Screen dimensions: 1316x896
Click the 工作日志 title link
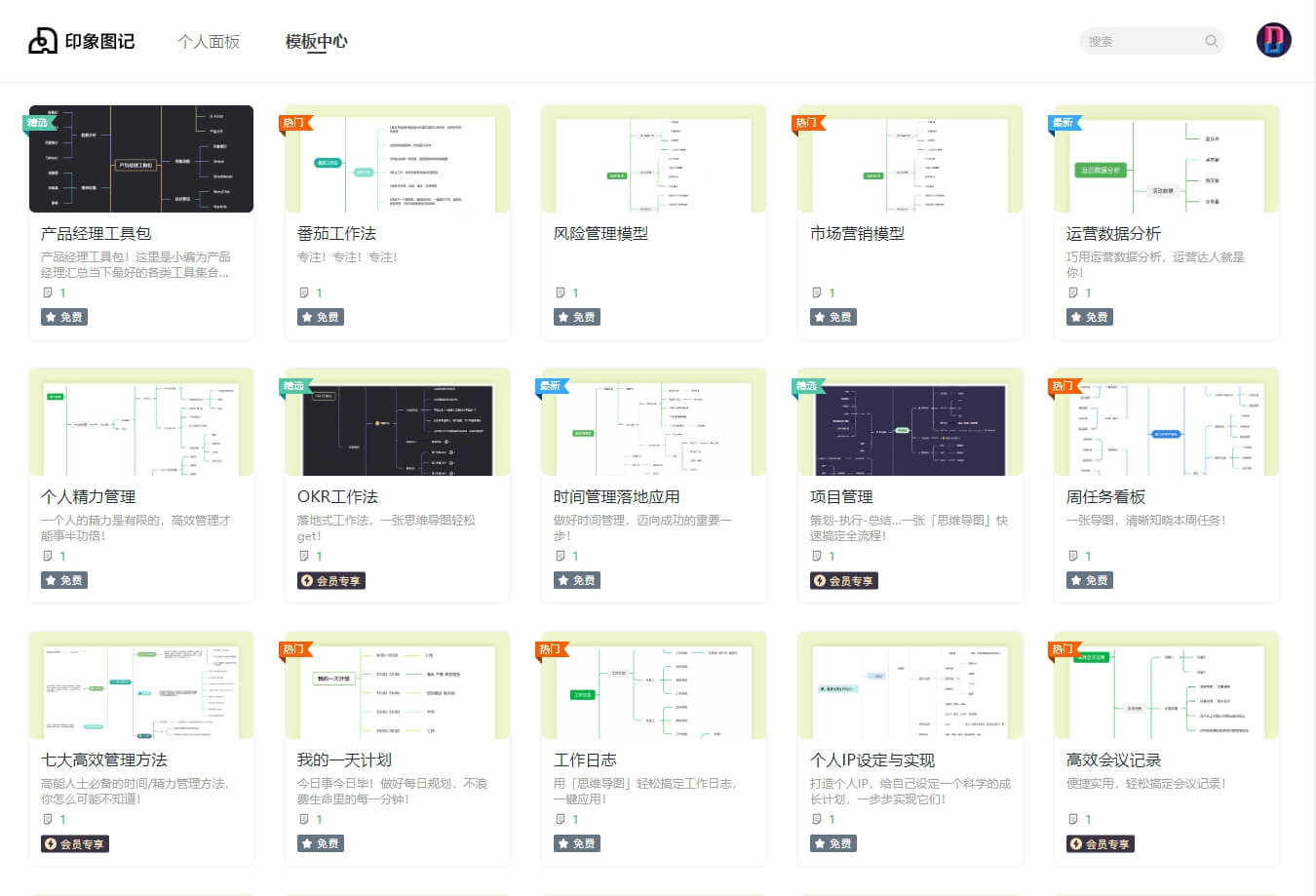(x=585, y=760)
